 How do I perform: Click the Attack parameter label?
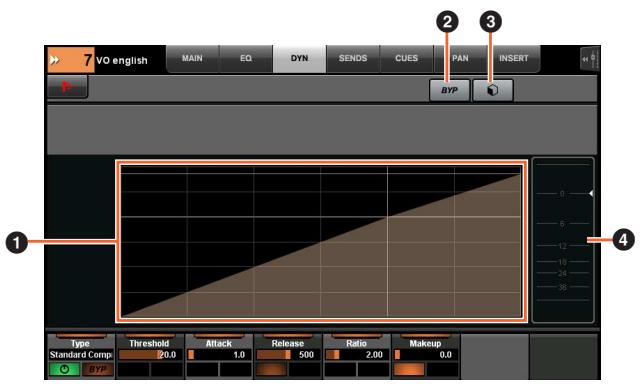point(218,344)
